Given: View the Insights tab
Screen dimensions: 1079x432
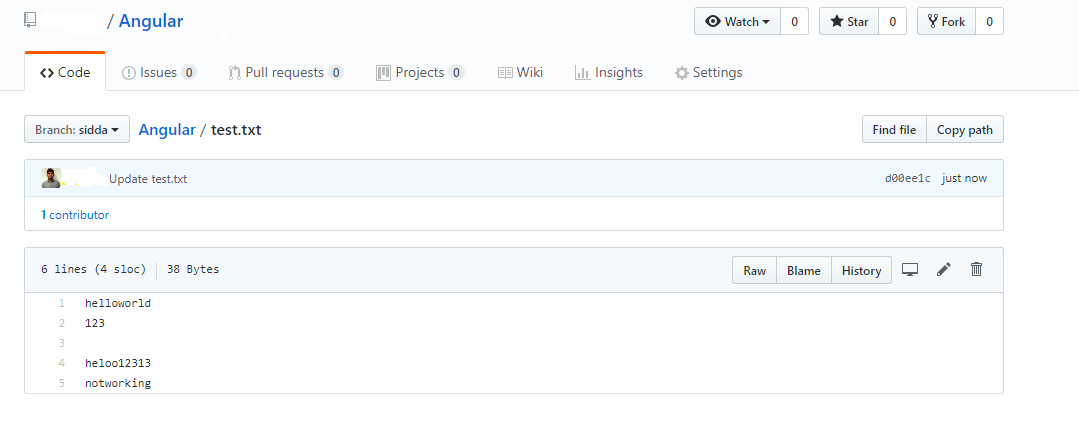Looking at the screenshot, I should 609,72.
